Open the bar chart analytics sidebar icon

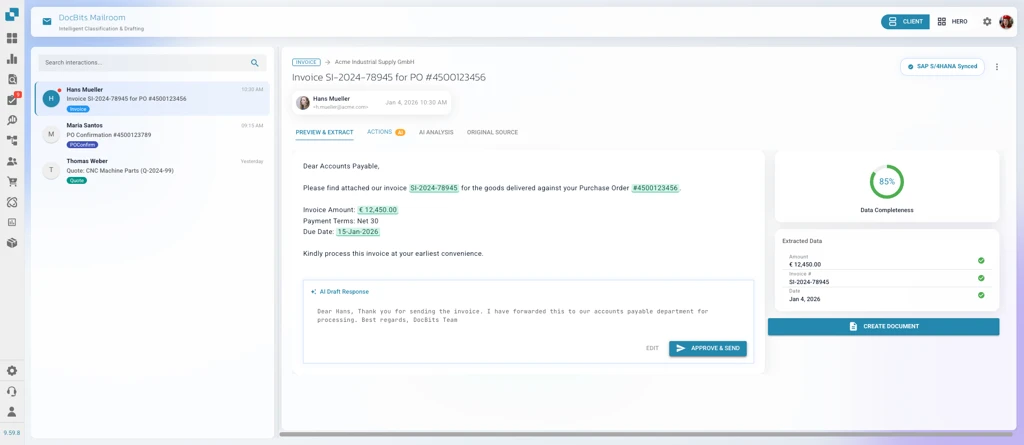pyautogui.click(x=12, y=59)
